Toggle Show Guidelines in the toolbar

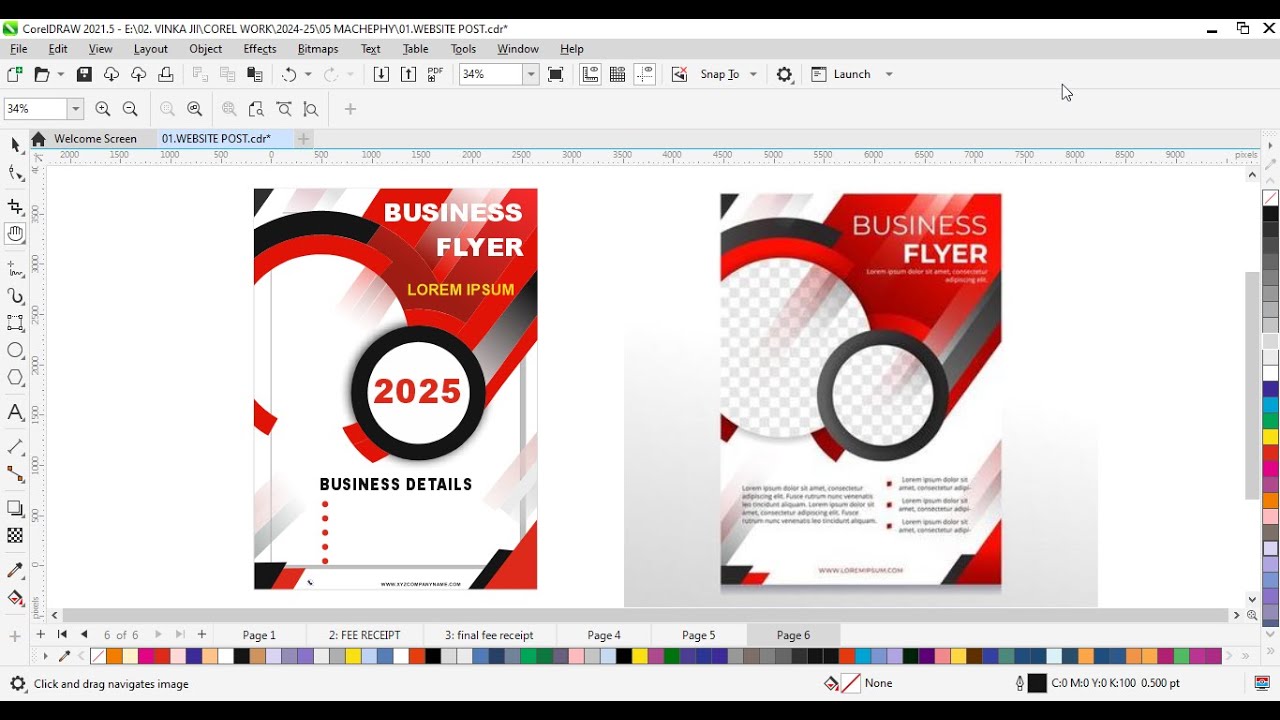pos(645,74)
